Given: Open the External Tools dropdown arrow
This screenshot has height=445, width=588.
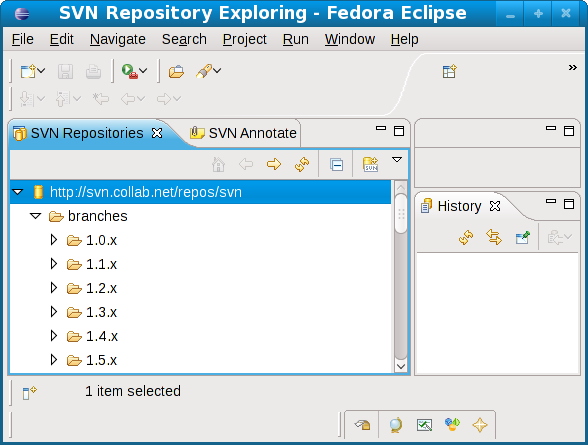Looking at the screenshot, I should coord(143,70).
